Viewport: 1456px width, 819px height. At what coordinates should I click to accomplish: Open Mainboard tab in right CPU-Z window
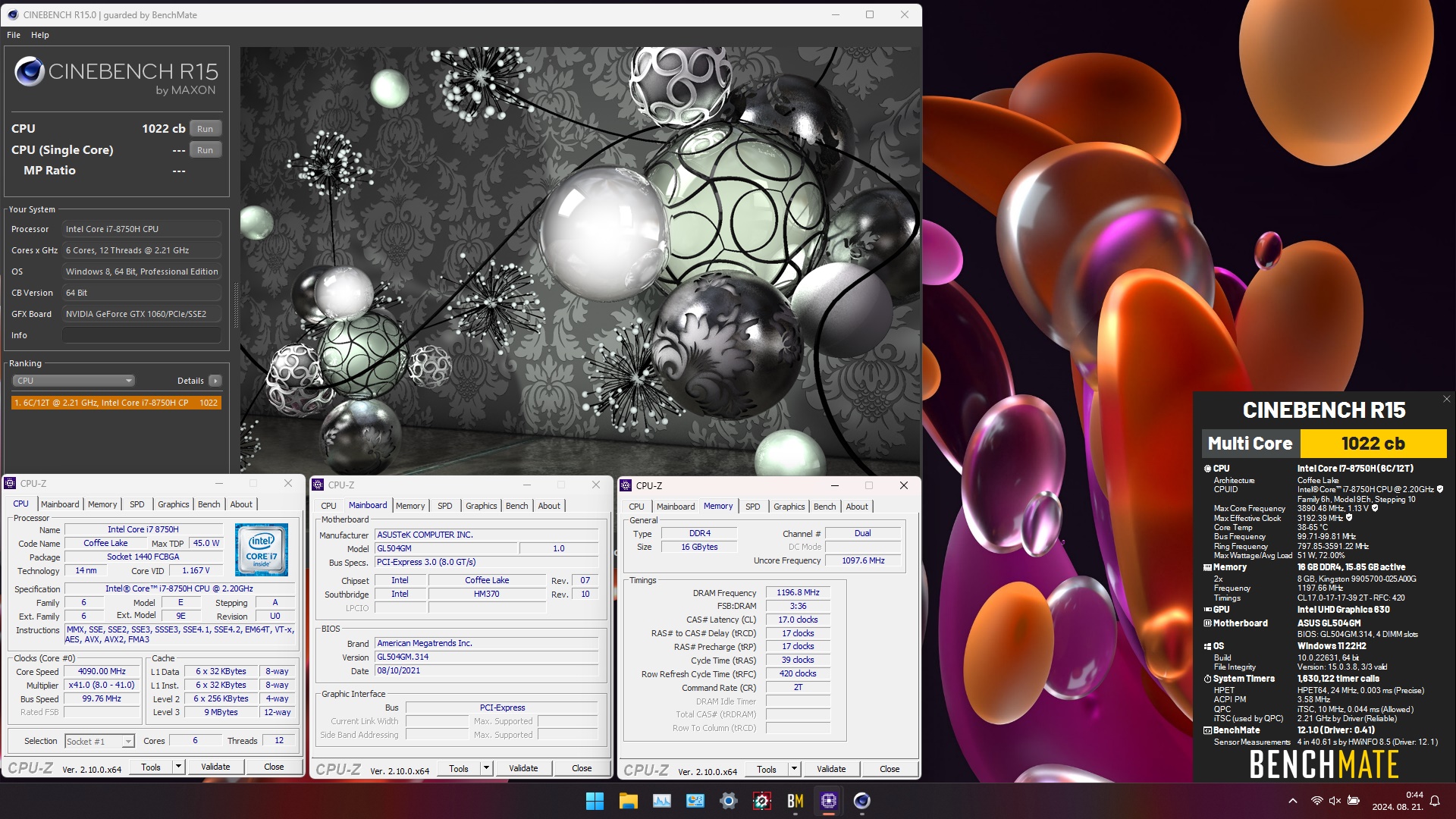tap(676, 507)
